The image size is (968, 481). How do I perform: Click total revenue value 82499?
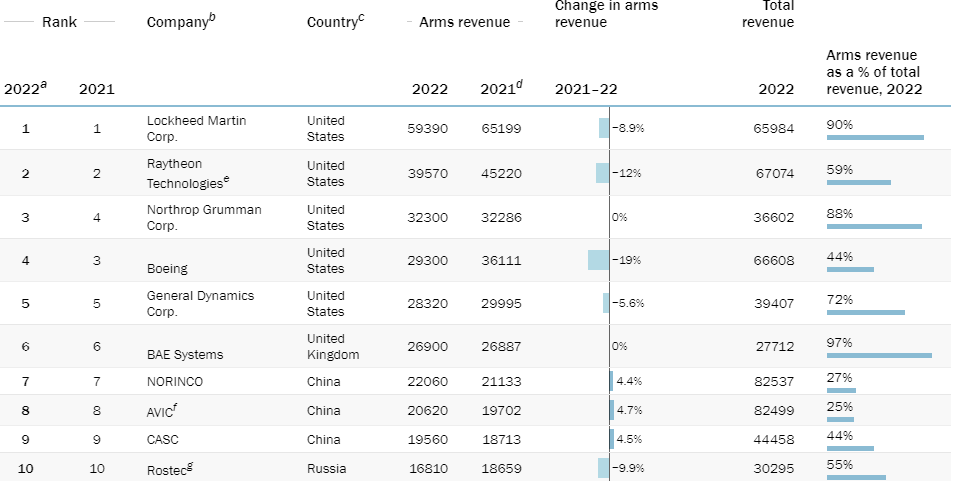point(774,411)
